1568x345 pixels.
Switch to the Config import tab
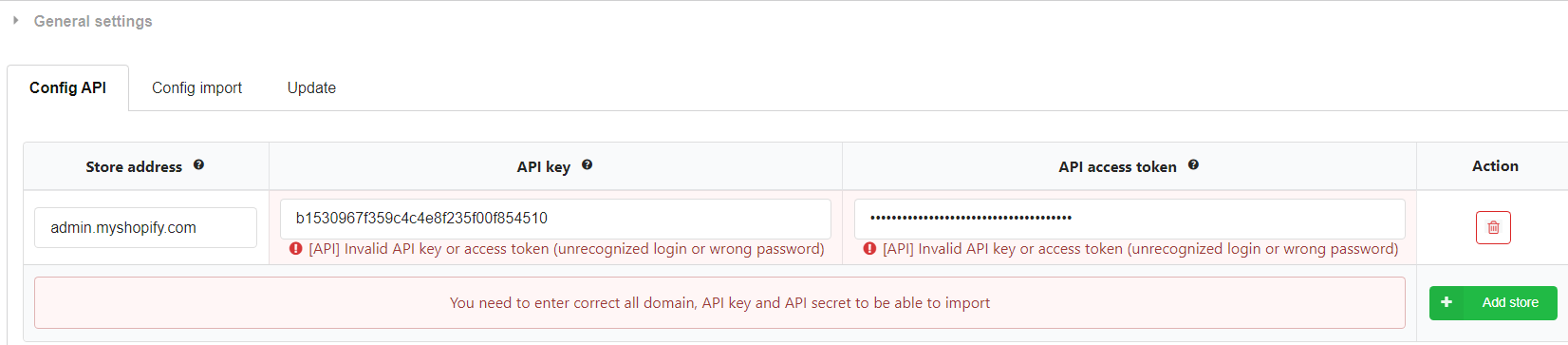[196, 87]
